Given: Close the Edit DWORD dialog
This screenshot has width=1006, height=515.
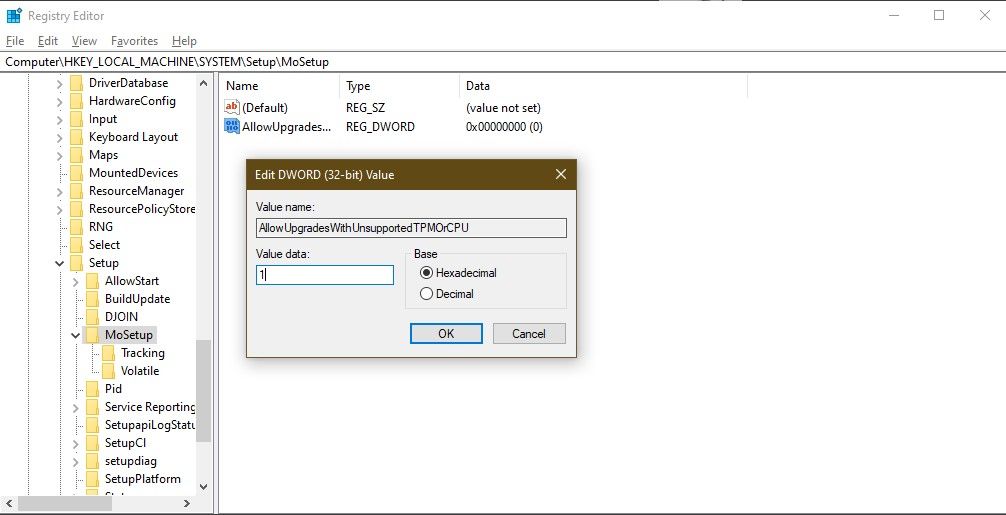Looking at the screenshot, I should point(561,174).
